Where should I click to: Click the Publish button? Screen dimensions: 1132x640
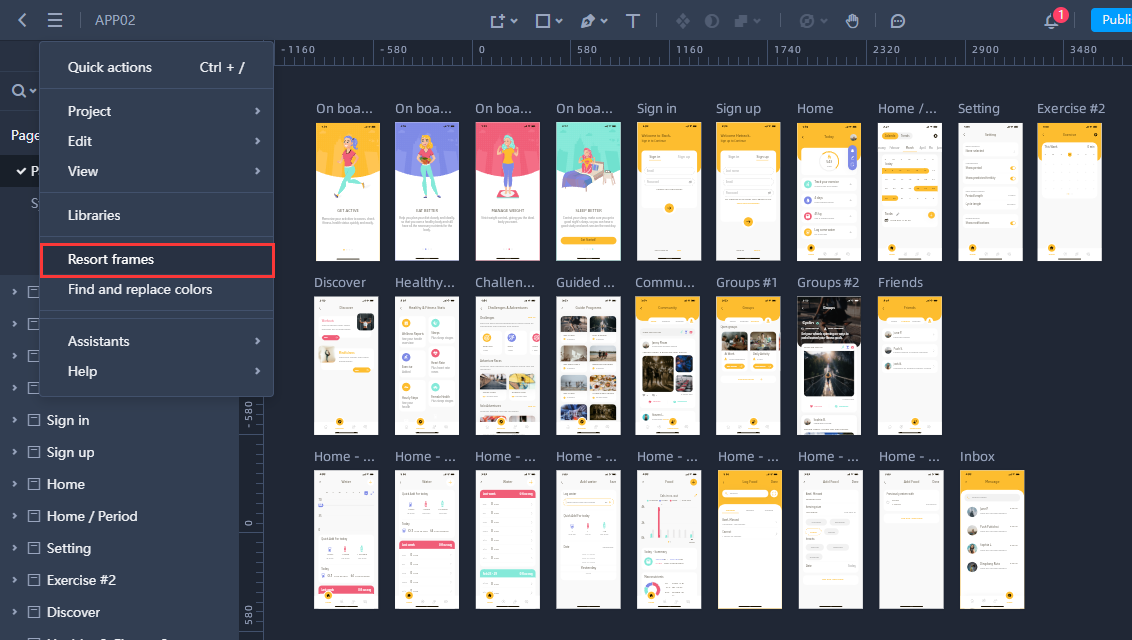(1112, 20)
